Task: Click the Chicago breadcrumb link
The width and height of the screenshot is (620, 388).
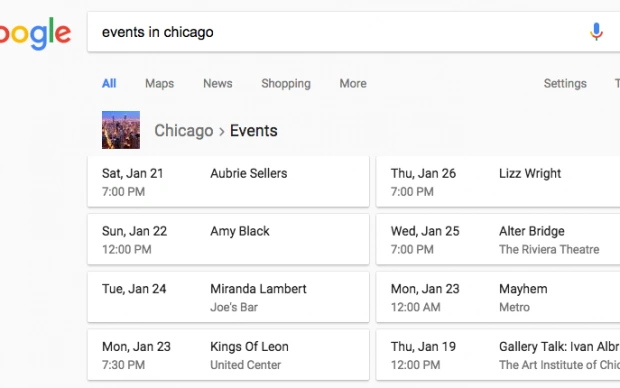Action: (x=184, y=131)
